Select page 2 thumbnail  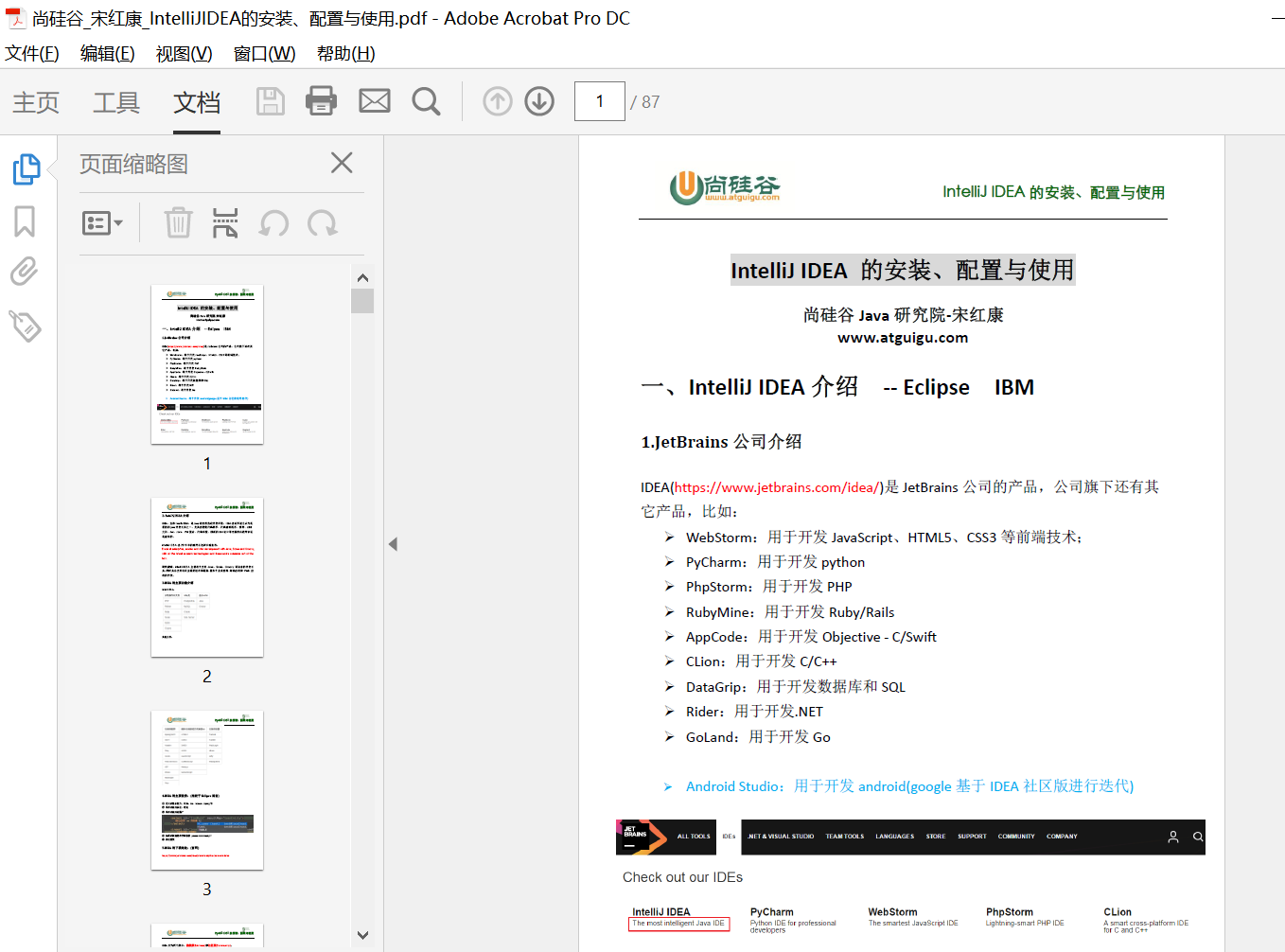click(207, 577)
